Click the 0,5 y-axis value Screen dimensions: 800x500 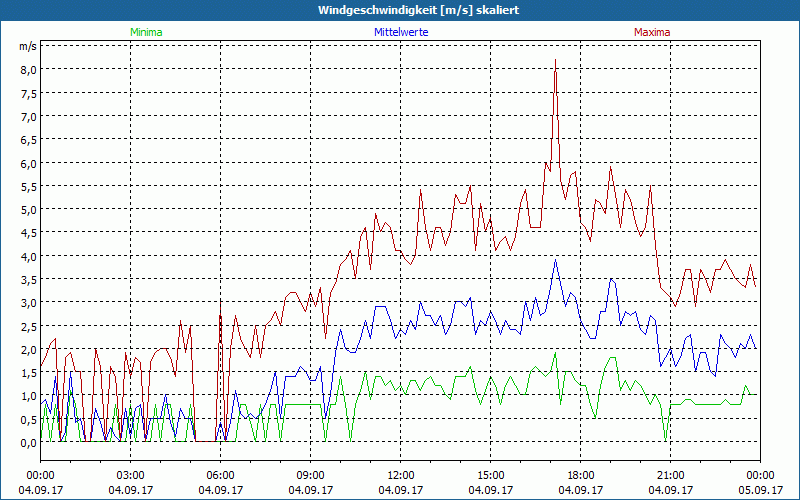[29, 420]
